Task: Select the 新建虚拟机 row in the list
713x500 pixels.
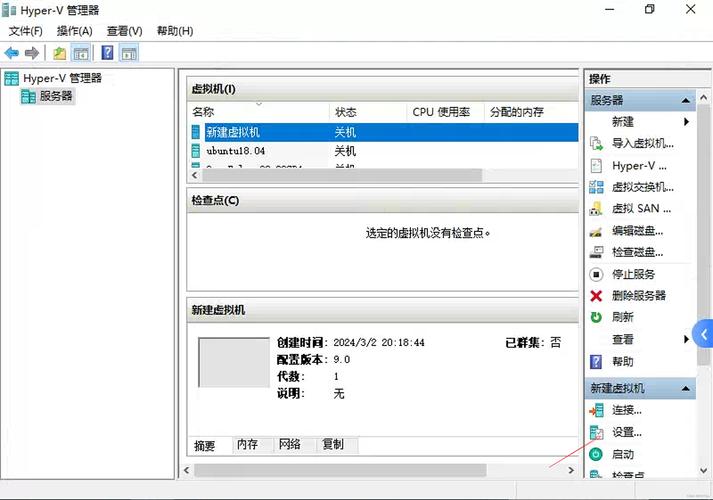Action: (x=383, y=132)
